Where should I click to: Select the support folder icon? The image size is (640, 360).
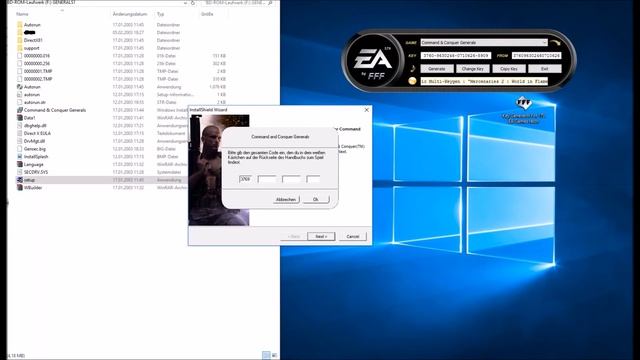20,48
